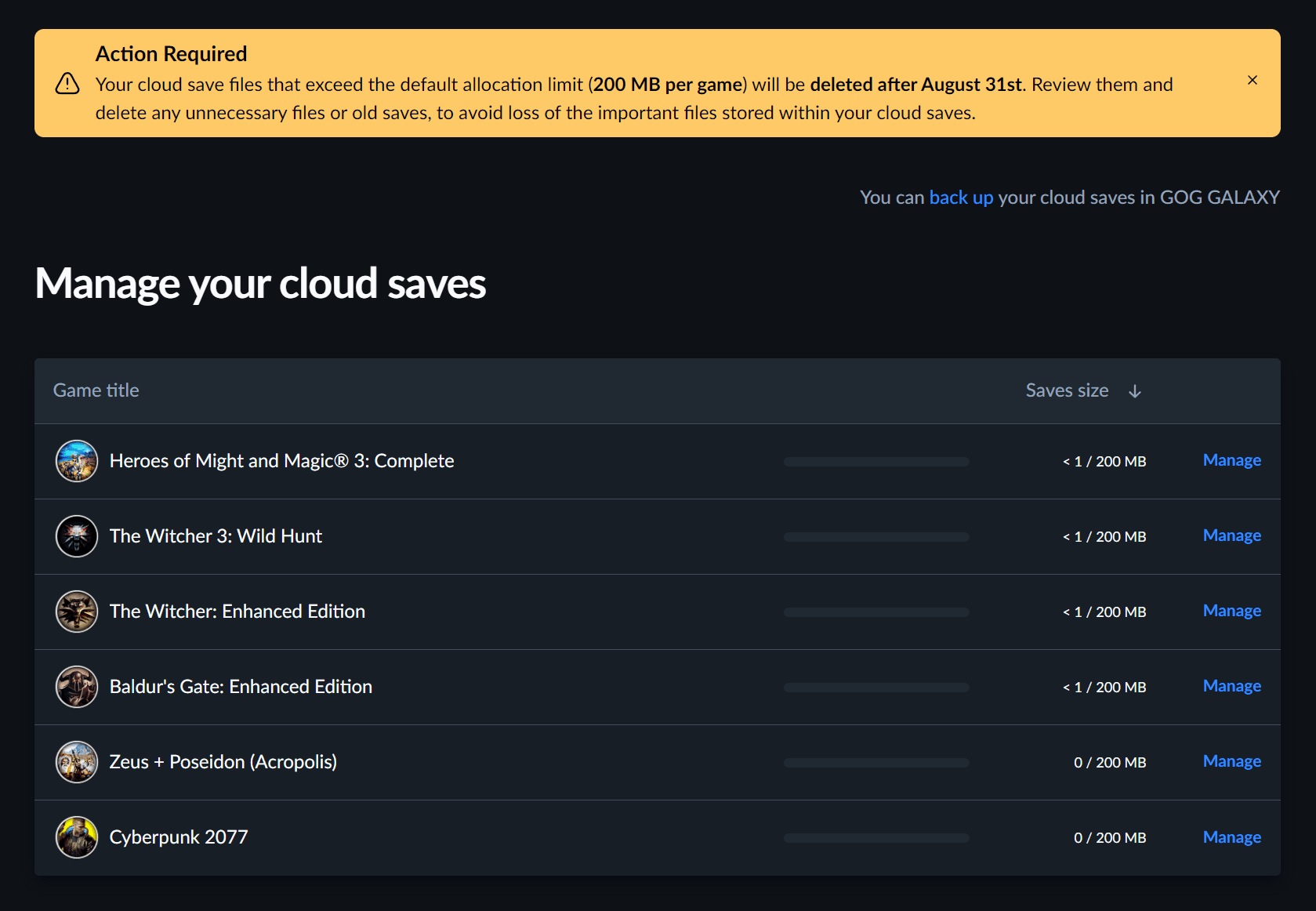Manage Cyberpunk 2077 cloud saves
Image resolution: width=1316 pixels, height=911 pixels.
1231,837
